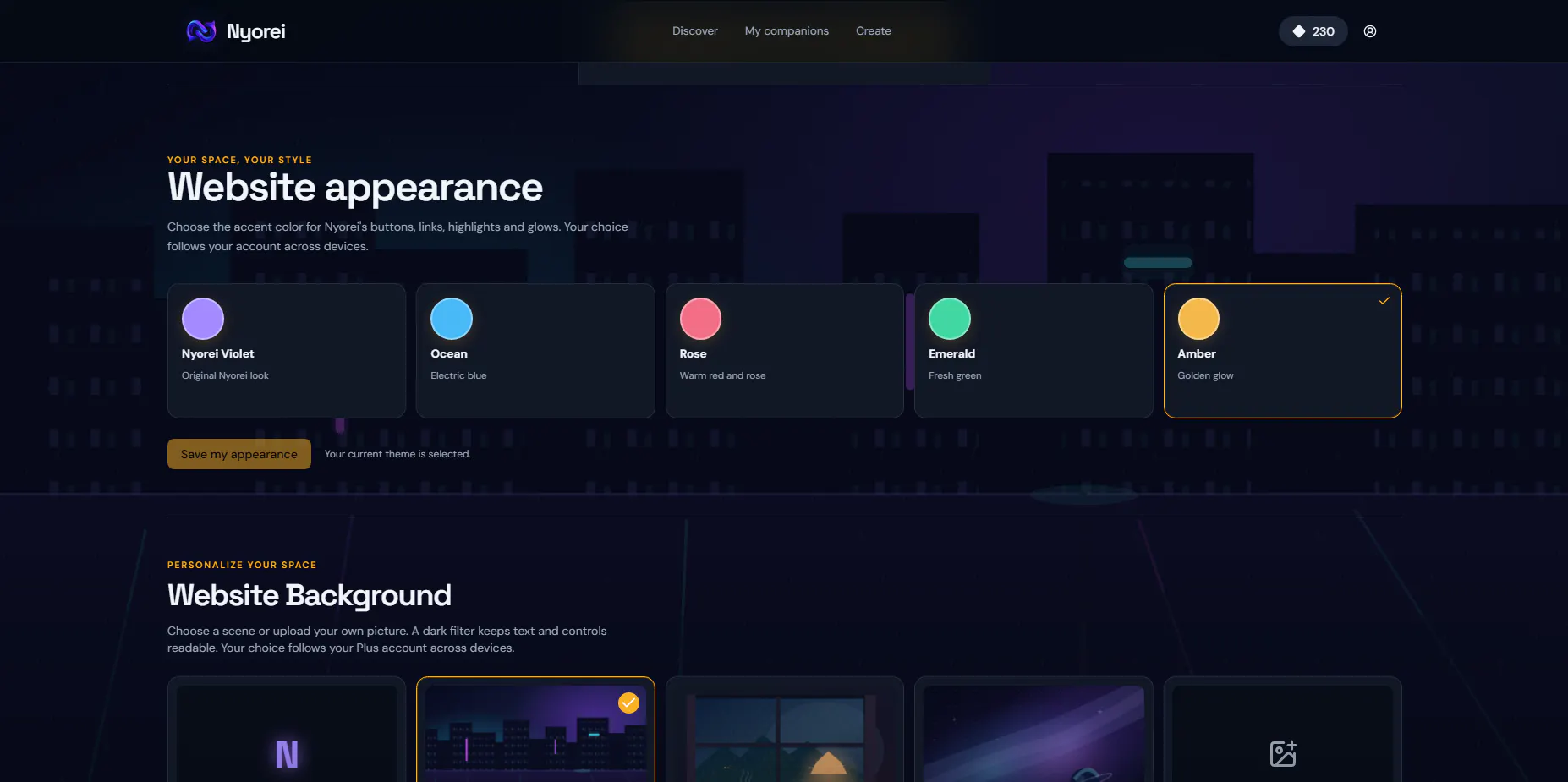
Task: Select the Emerald theme card
Action: pyautogui.click(x=1033, y=351)
